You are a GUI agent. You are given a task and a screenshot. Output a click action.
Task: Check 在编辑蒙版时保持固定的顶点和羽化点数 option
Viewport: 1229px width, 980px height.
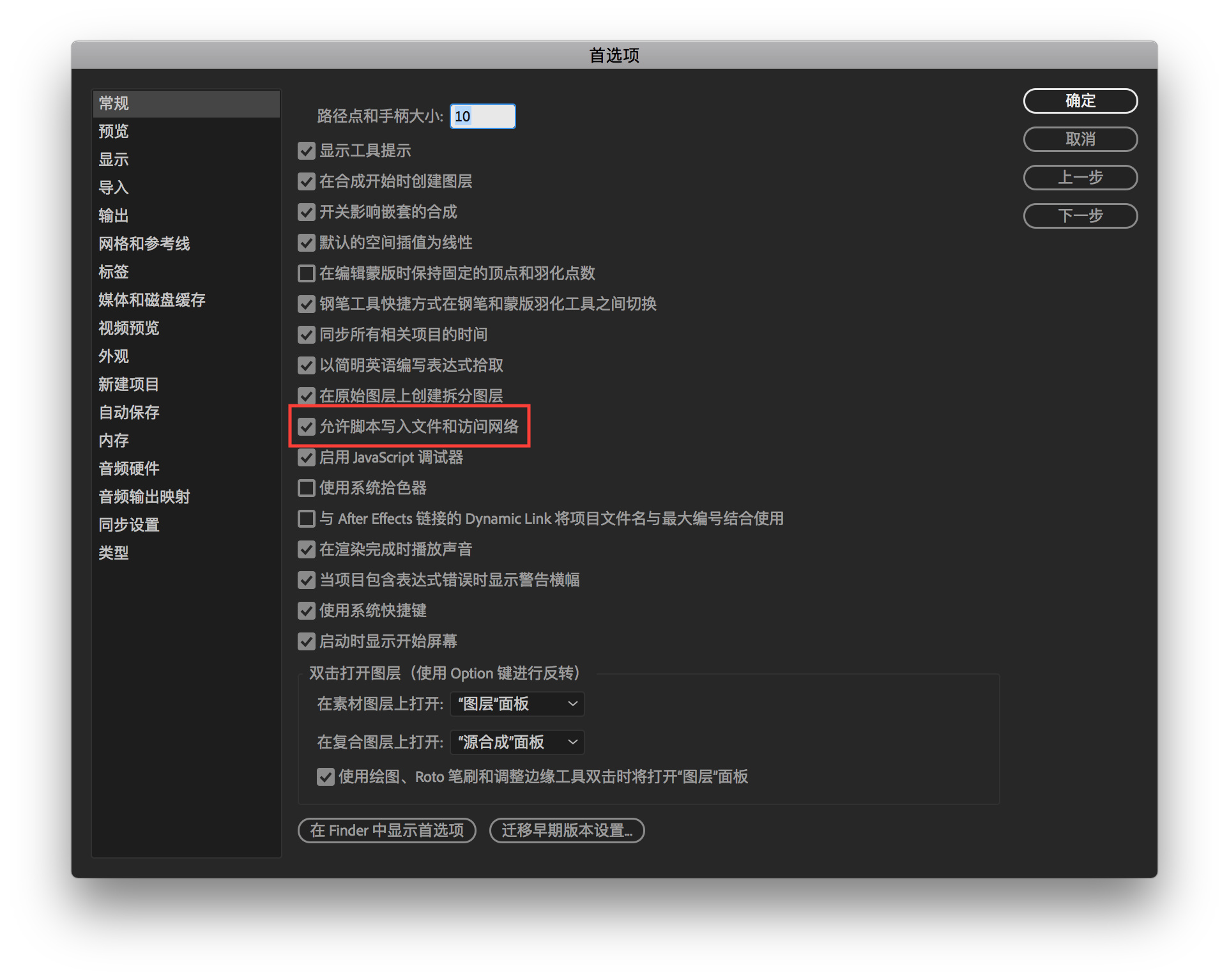[x=307, y=273]
